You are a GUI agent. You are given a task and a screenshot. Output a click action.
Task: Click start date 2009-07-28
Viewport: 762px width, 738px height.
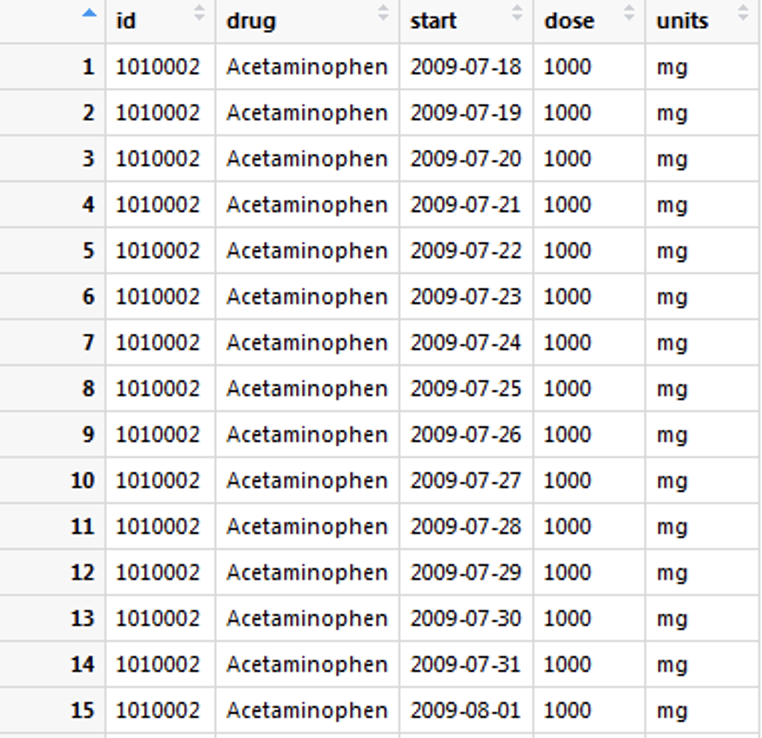coord(466,527)
